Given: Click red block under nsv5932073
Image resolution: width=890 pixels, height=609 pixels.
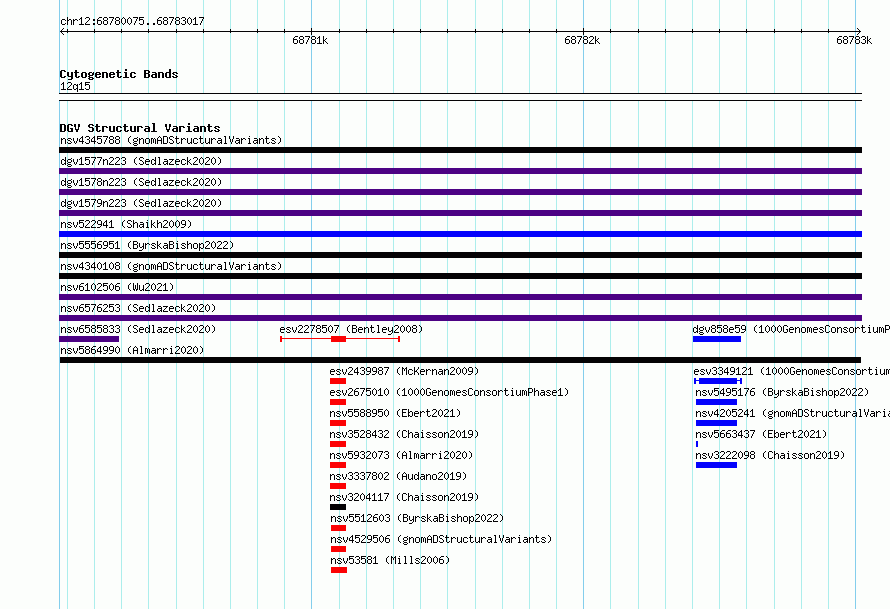Looking at the screenshot, I should pos(338,465).
